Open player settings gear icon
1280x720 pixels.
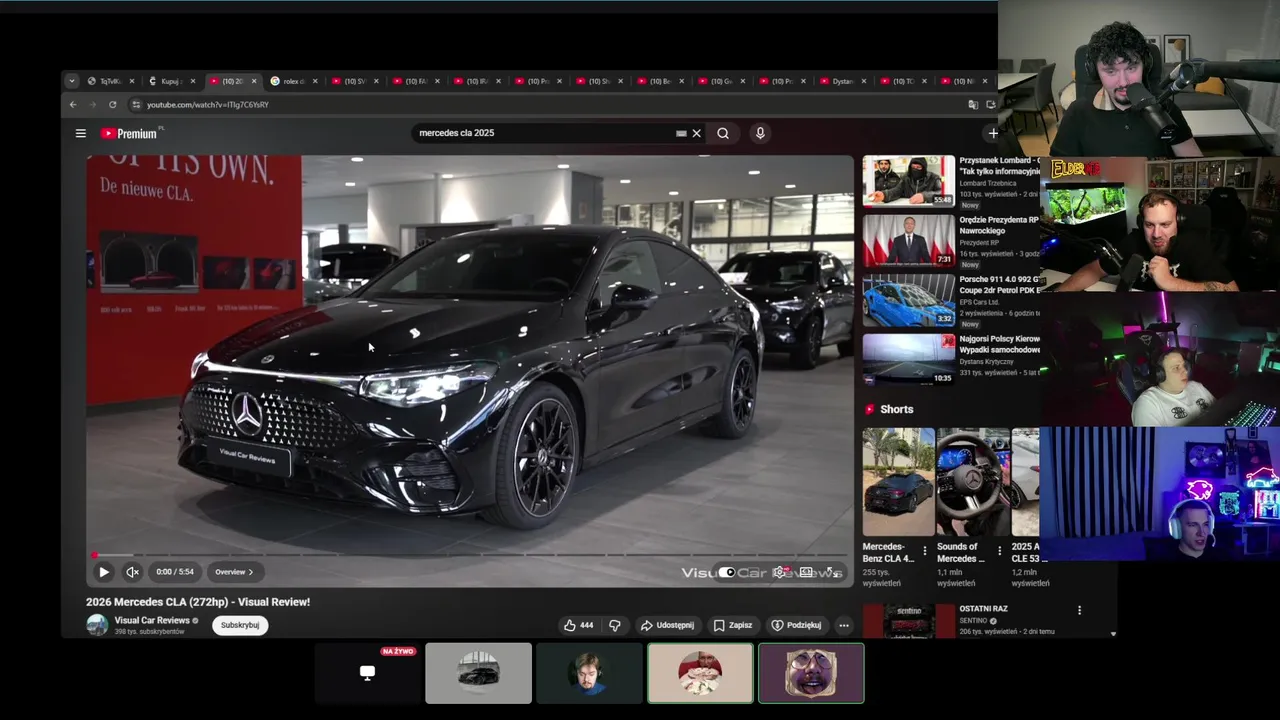pos(779,572)
